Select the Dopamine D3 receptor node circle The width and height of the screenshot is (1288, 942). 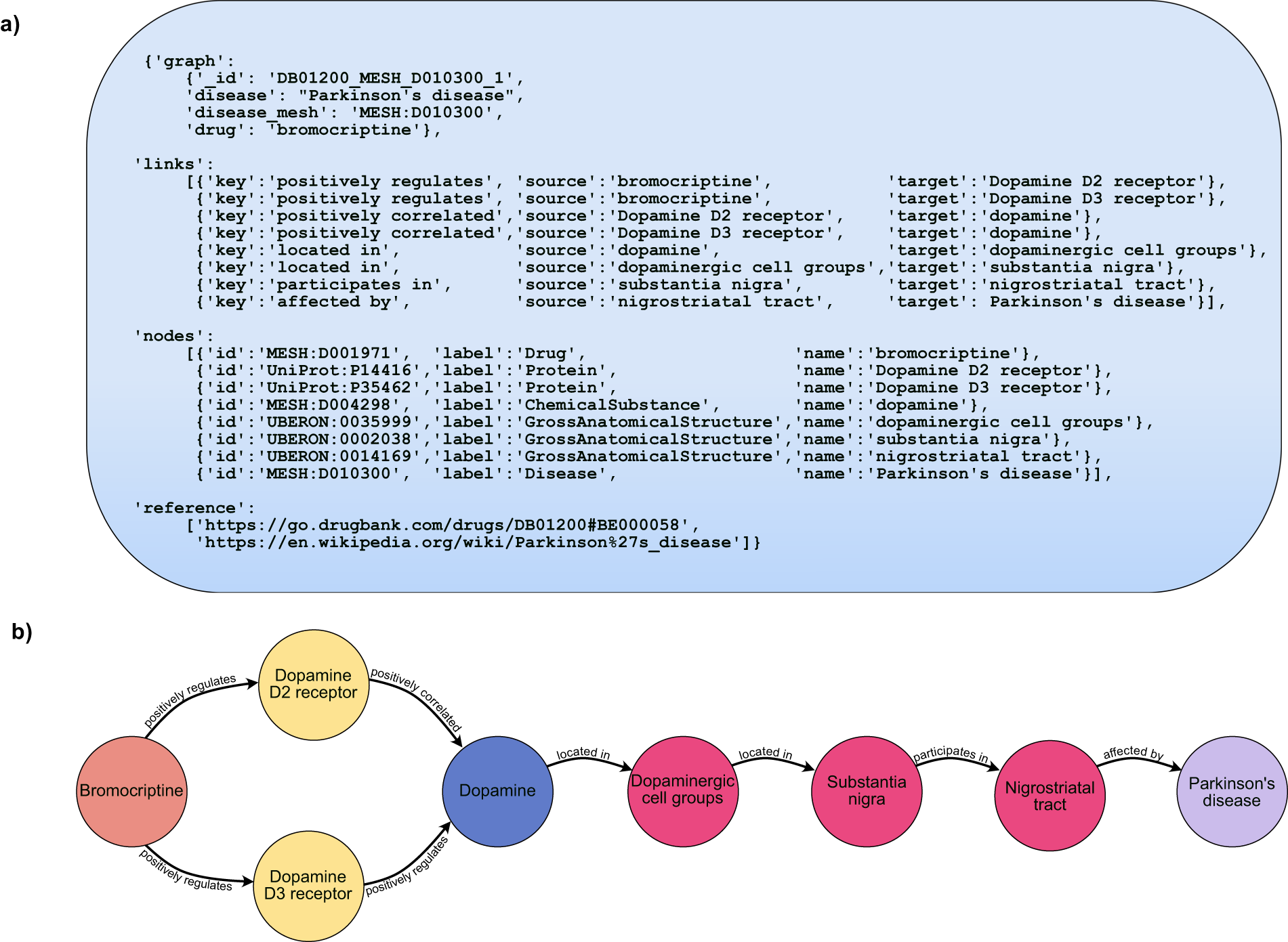point(308,886)
